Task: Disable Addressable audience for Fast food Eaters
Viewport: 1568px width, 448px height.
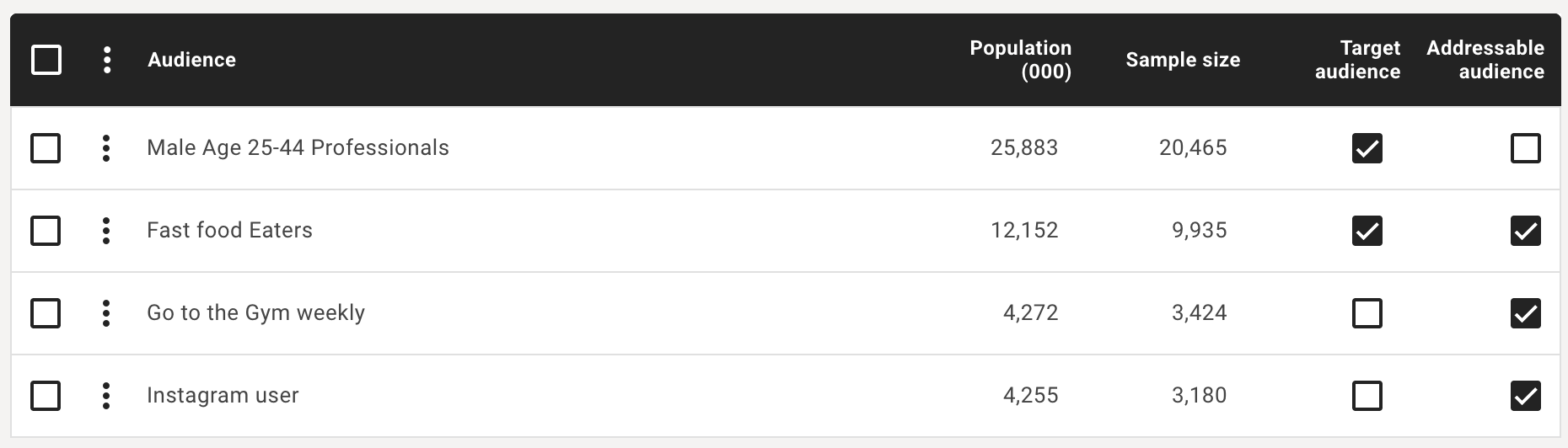Action: pyautogui.click(x=1526, y=231)
